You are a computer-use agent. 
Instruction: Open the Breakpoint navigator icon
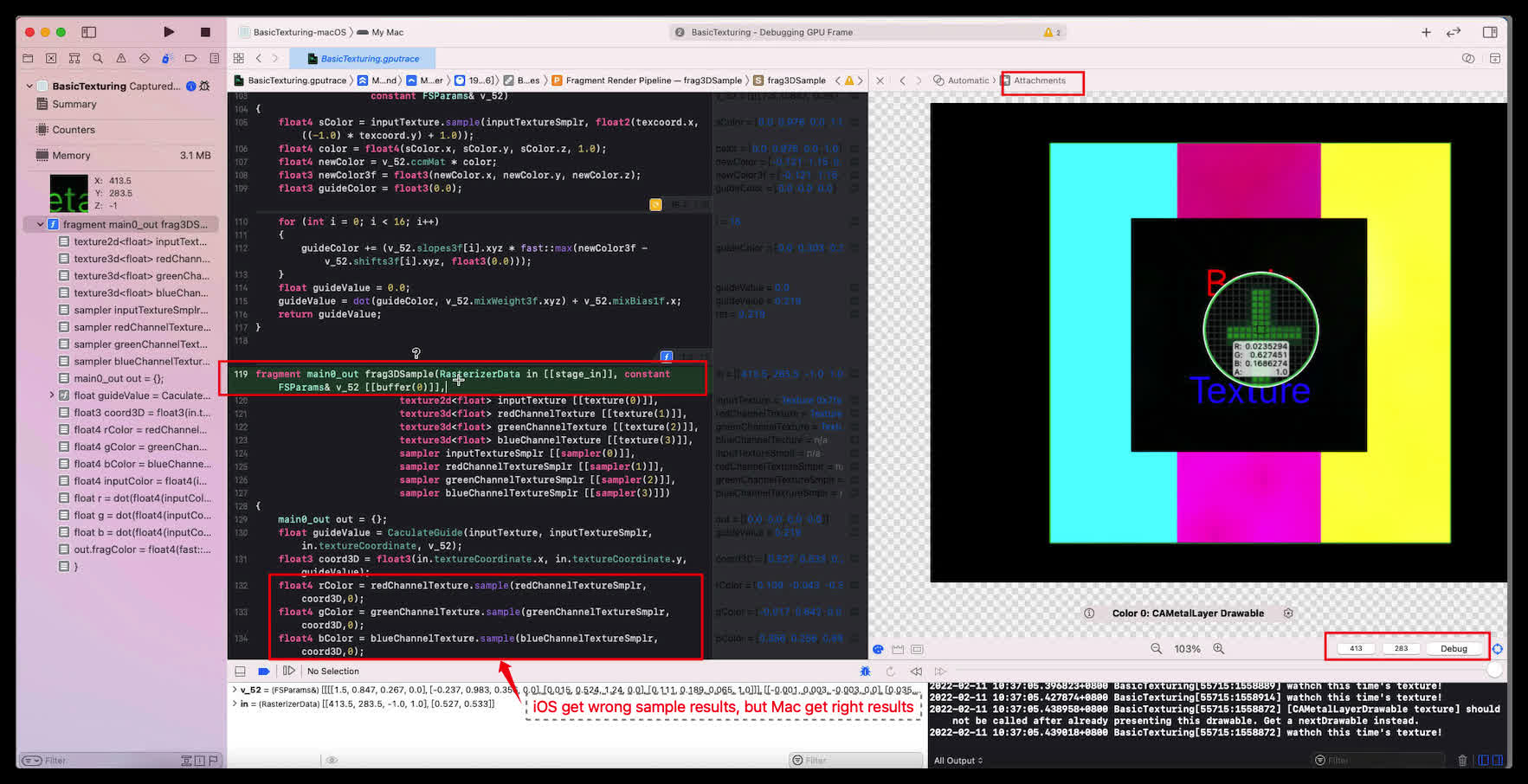190,59
